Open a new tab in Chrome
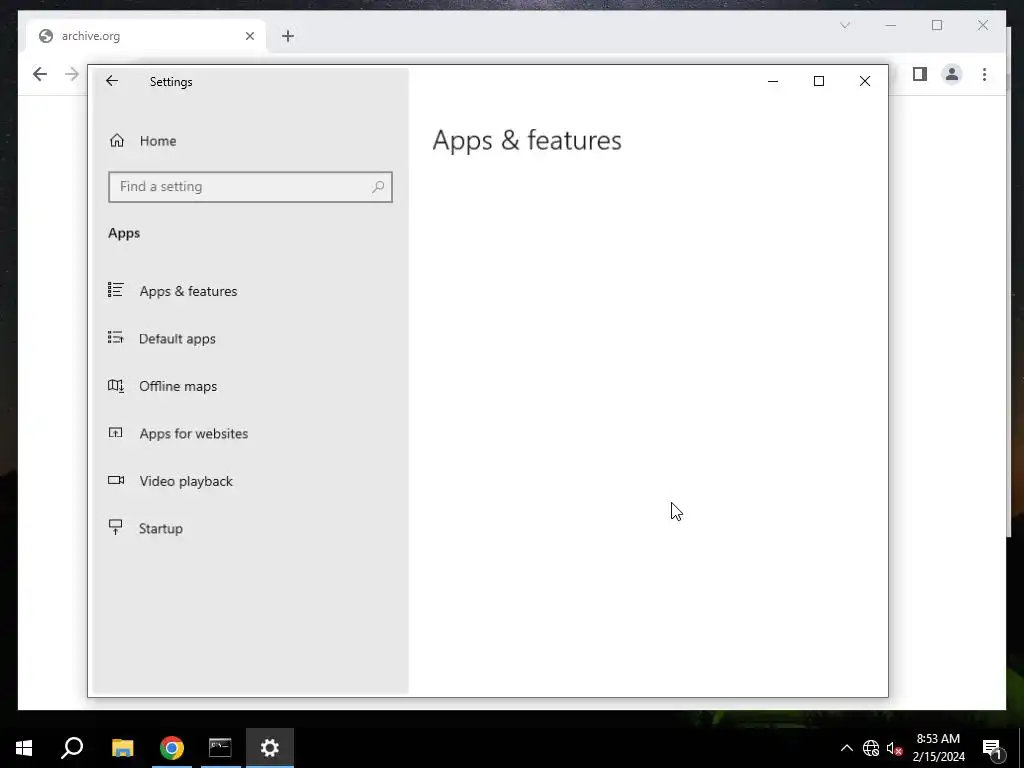The height and width of the screenshot is (768, 1024). pyautogui.click(x=288, y=36)
